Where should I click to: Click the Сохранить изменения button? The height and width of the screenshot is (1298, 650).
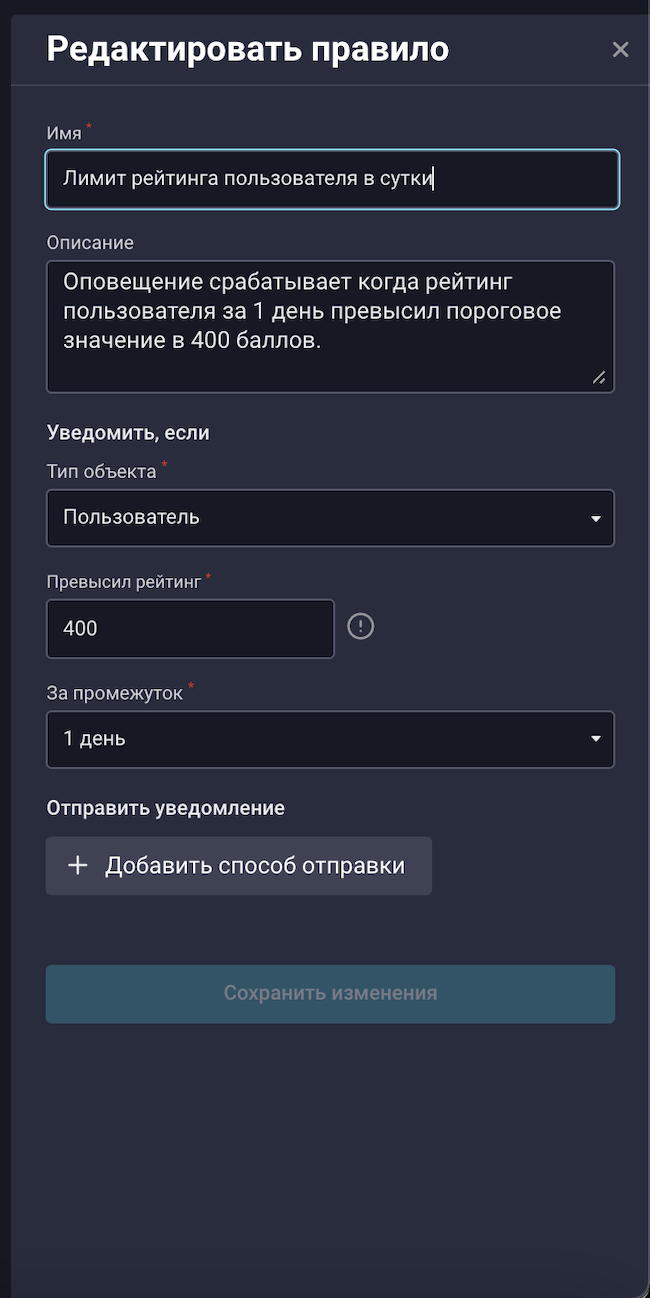click(330, 994)
